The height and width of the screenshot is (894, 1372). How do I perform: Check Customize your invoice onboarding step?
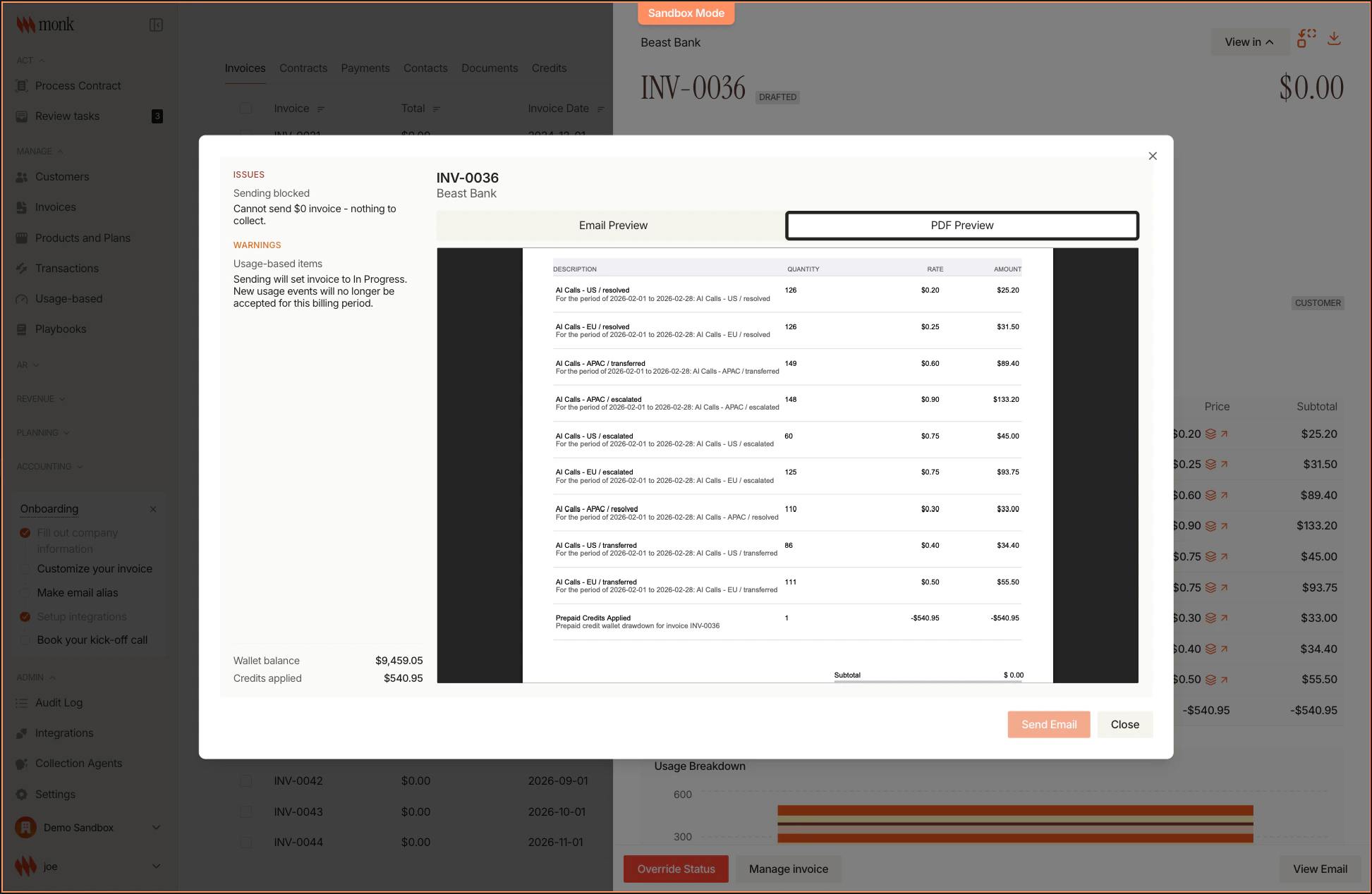click(25, 569)
